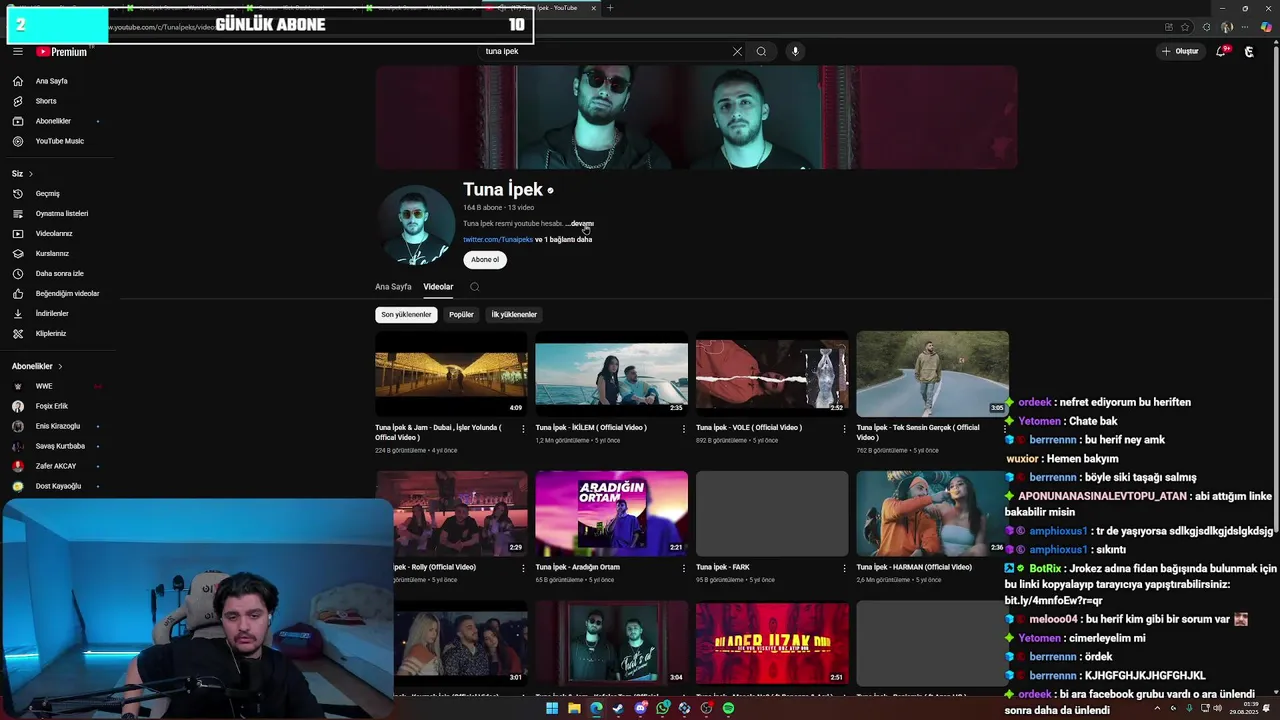Run search with the magnifier button
Image resolution: width=1280 pixels, height=720 pixels.
click(761, 51)
